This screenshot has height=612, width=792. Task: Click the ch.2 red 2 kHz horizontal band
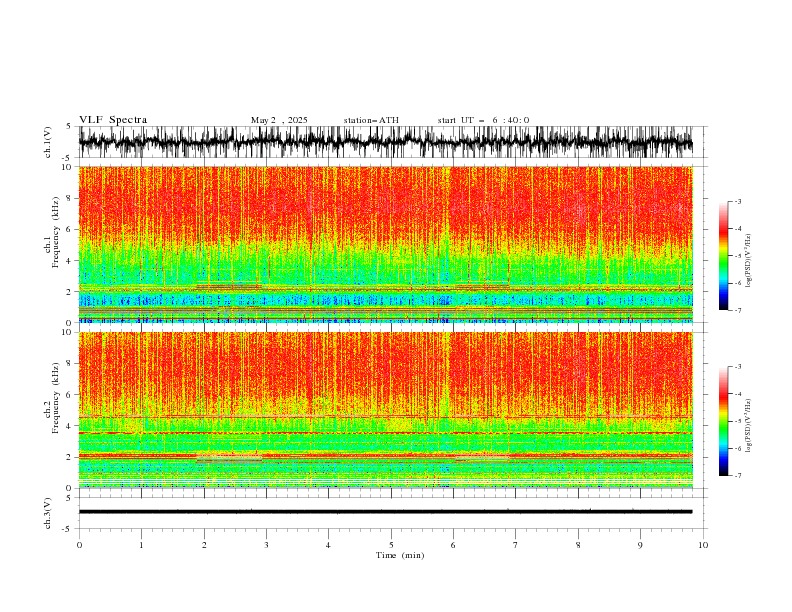click(386, 455)
